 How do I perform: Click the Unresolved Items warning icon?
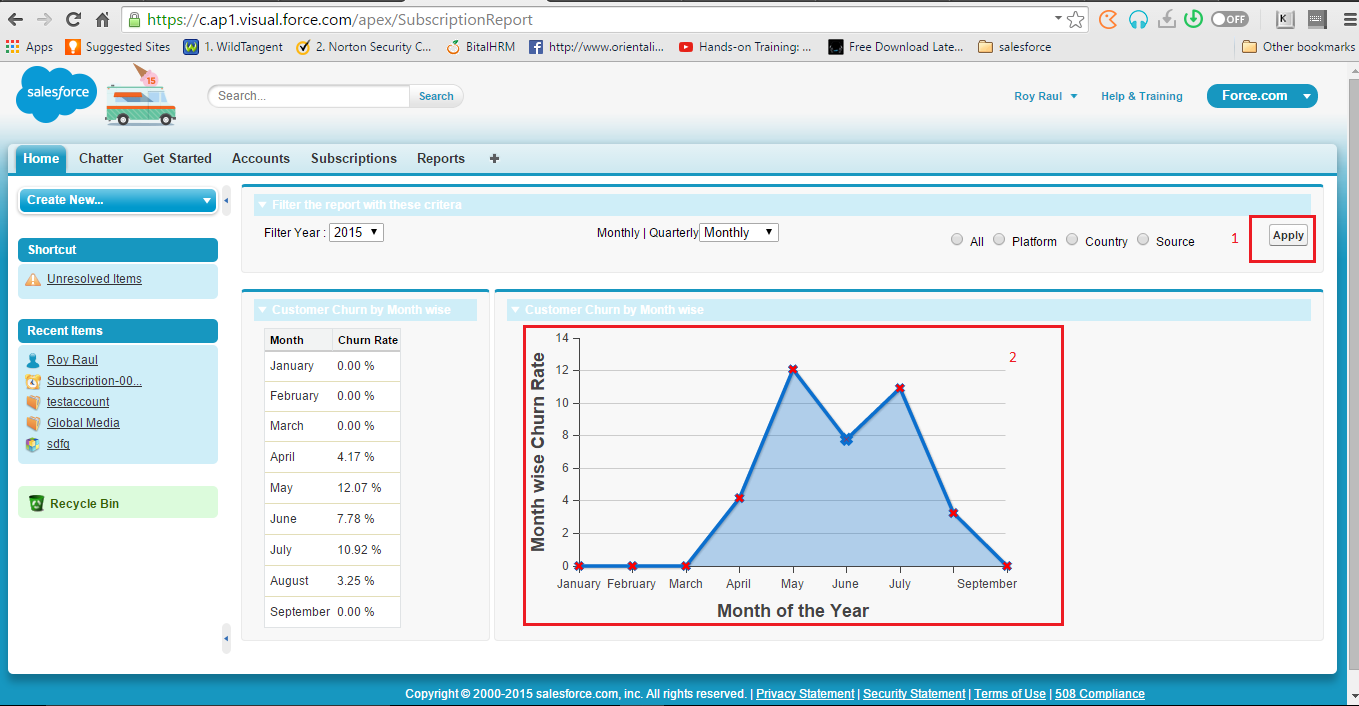33,279
